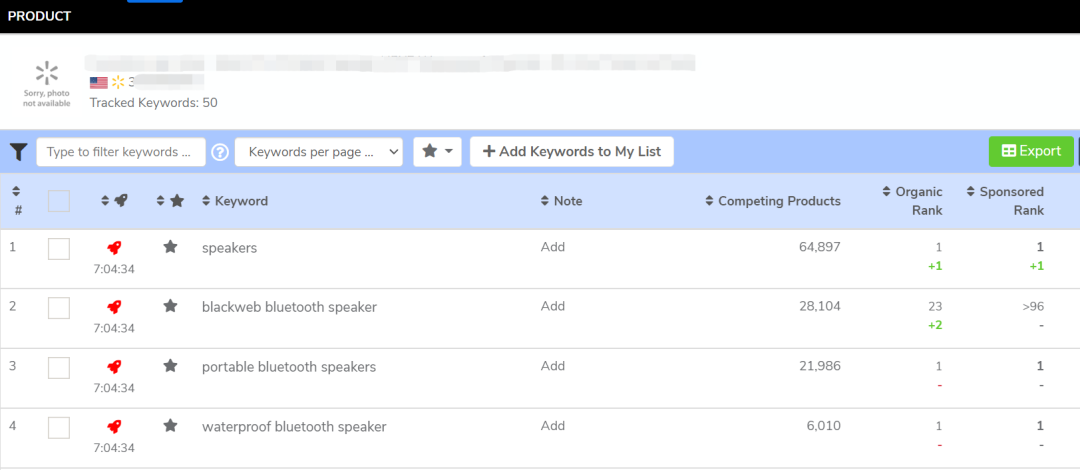Sort table by Keyword column header
1080x470 pixels.
coord(235,201)
